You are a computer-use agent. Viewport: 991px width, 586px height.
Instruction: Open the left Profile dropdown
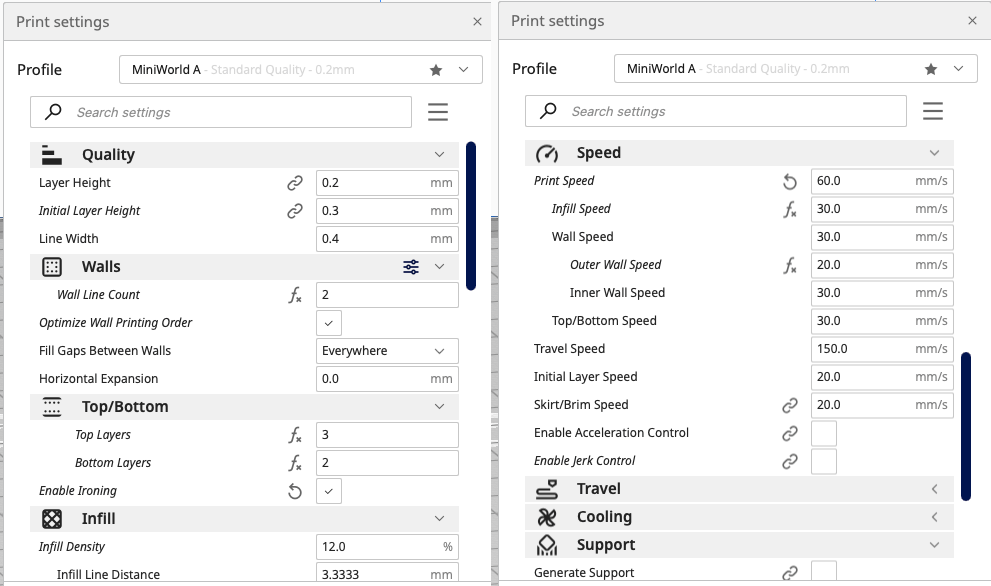pos(301,70)
